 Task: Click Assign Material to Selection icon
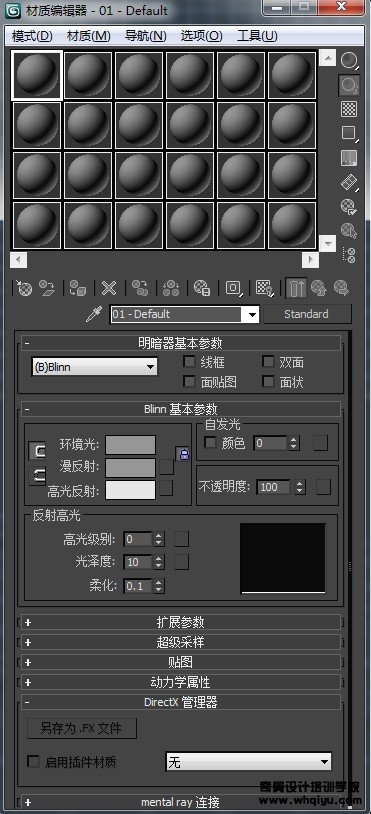point(77,288)
